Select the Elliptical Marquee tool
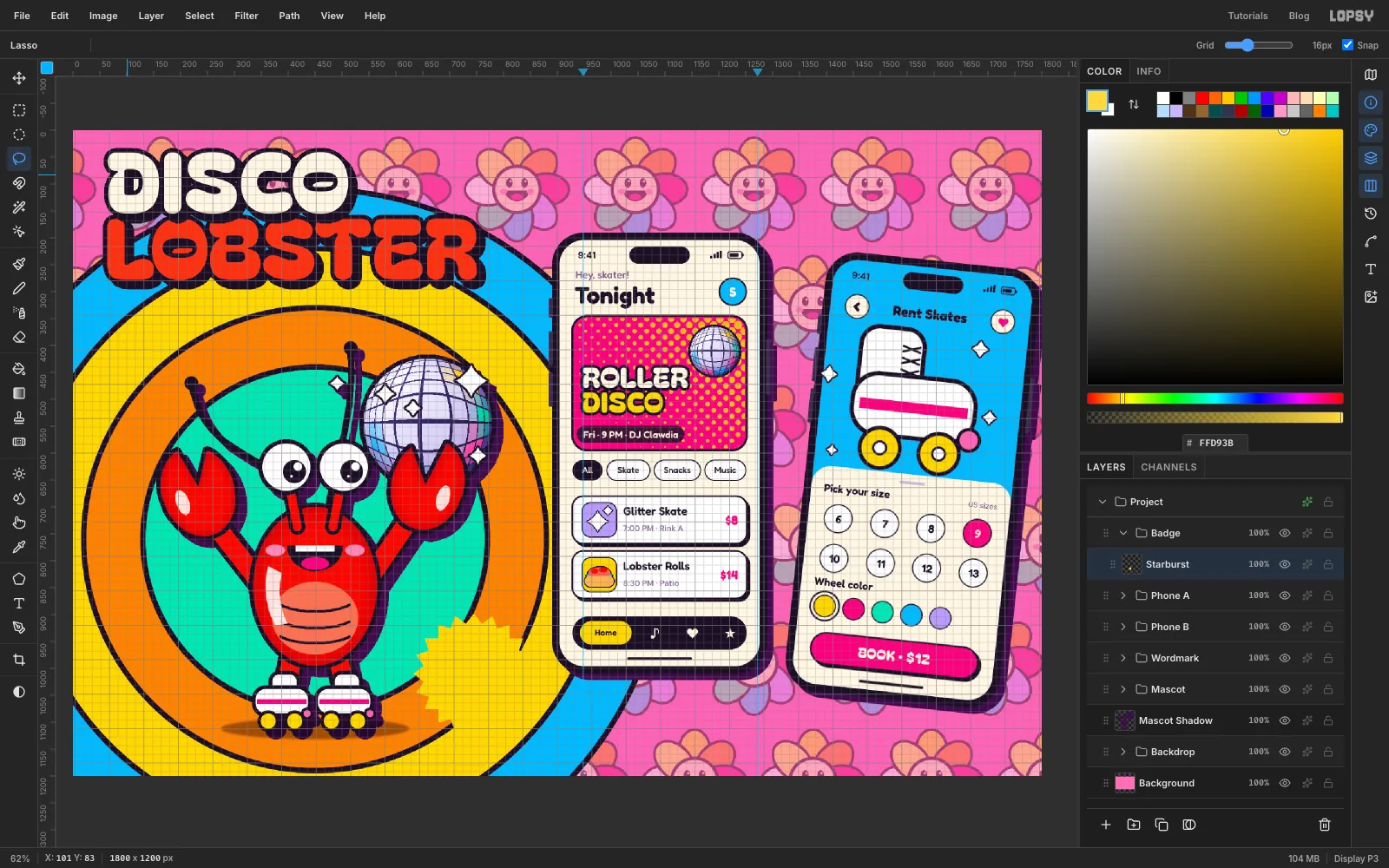 pyautogui.click(x=19, y=135)
